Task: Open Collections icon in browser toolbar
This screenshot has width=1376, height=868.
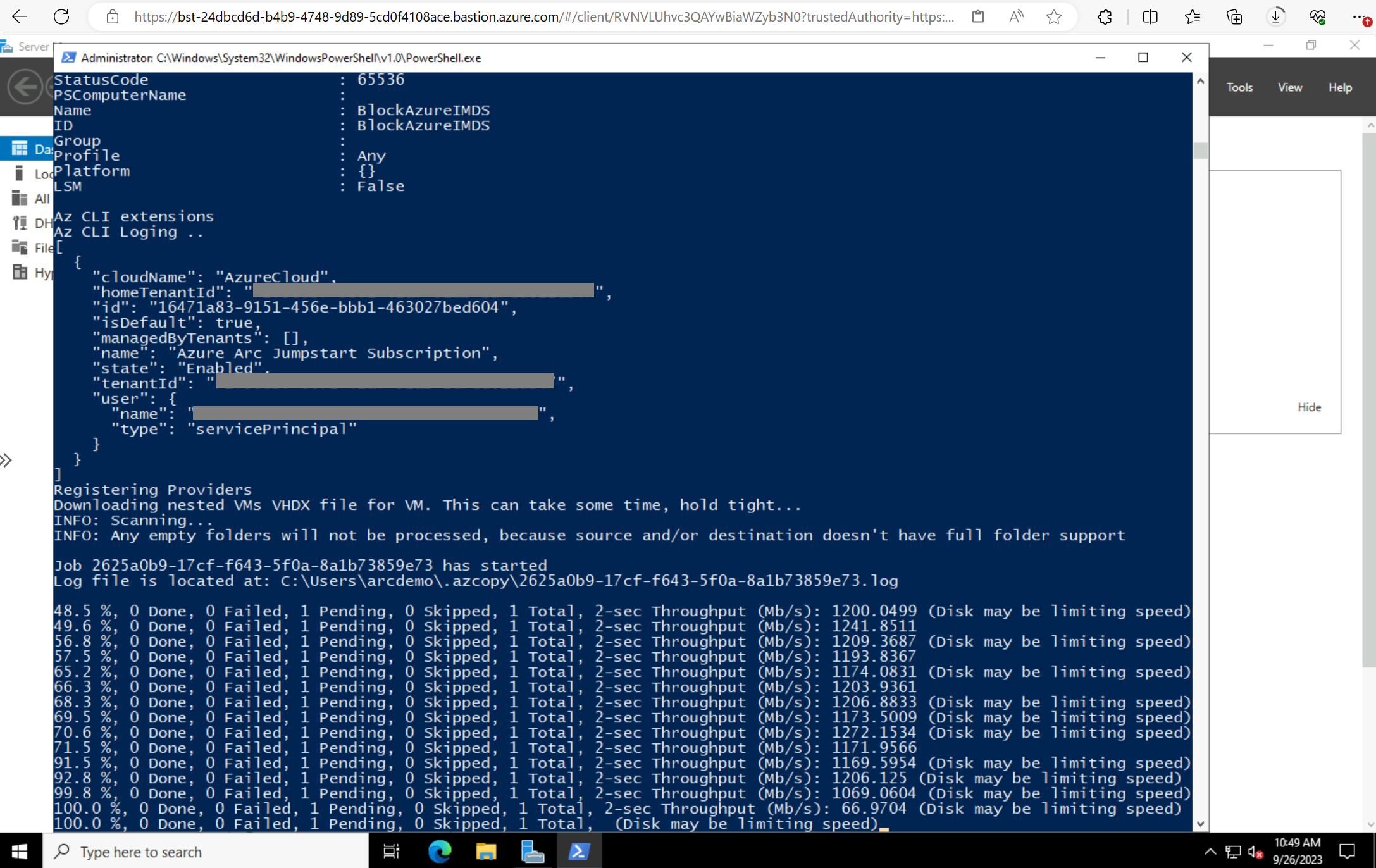Action: 1234,16
